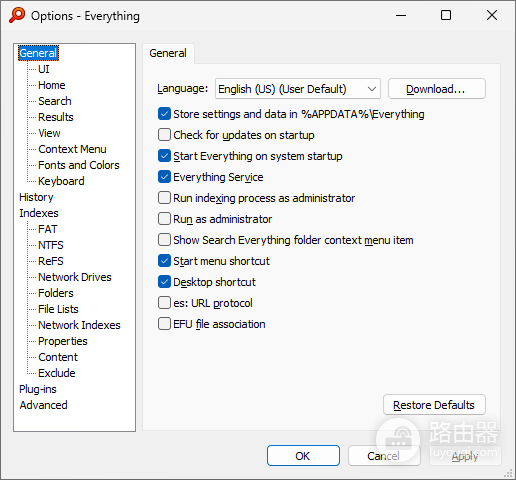
Task: Check the es: URL protocol box
Action: pos(164,303)
